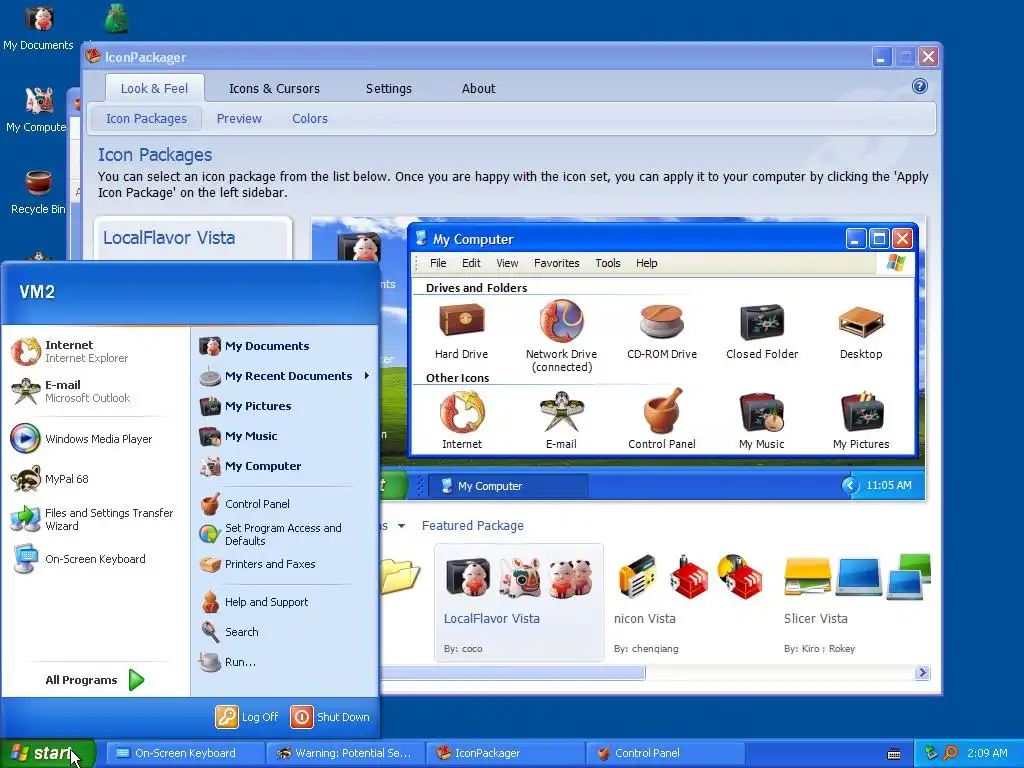Select the Slicer Vista package
This screenshot has height=768, width=1024.
(x=856, y=602)
